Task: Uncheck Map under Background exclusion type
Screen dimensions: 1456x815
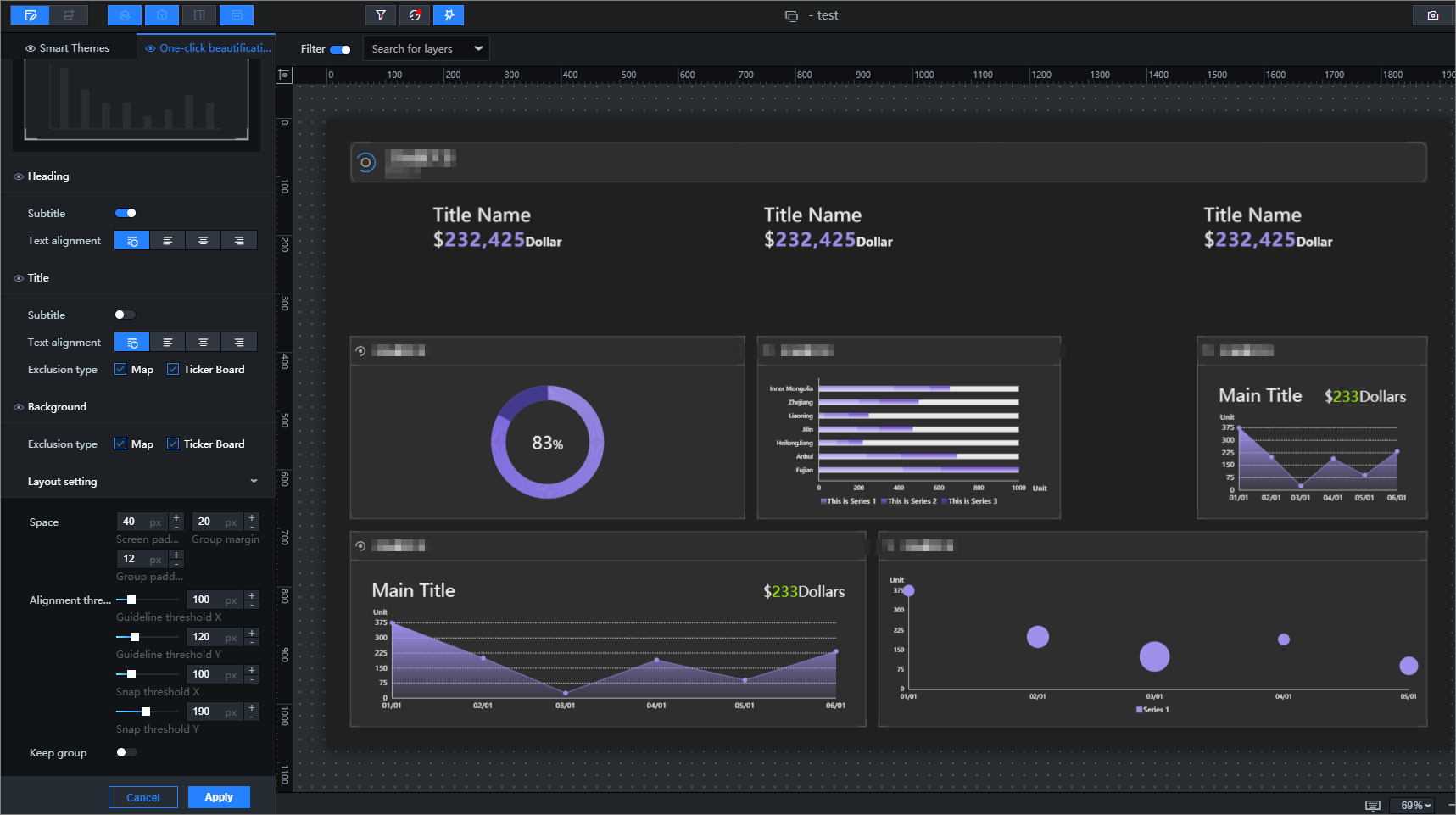Action: click(x=120, y=444)
